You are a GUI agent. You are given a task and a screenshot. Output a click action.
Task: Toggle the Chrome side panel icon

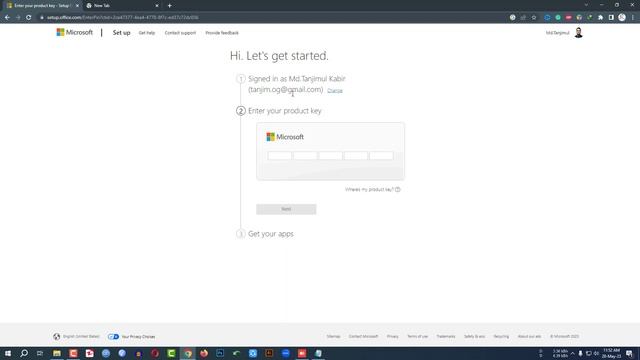click(x=611, y=18)
